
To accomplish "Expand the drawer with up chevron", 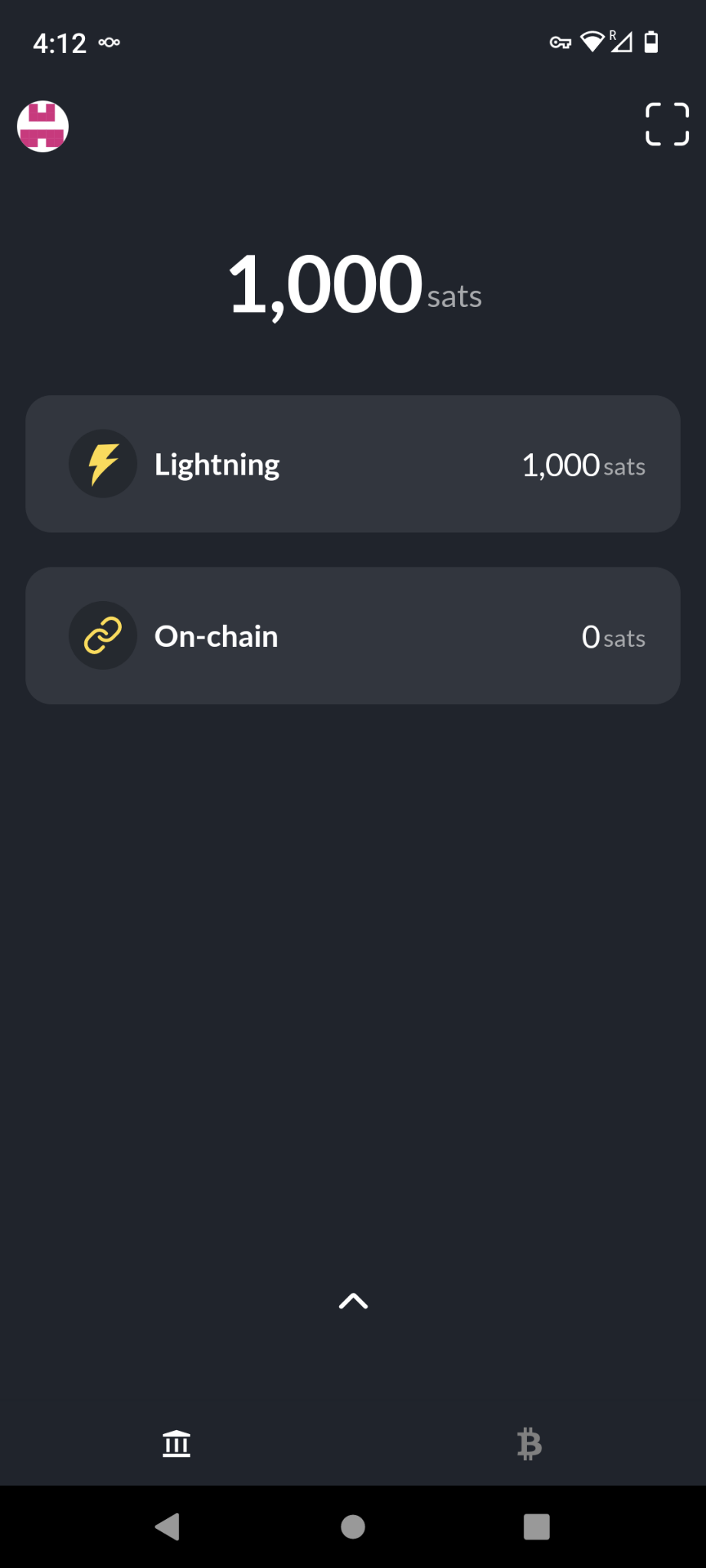I will tap(353, 1301).
